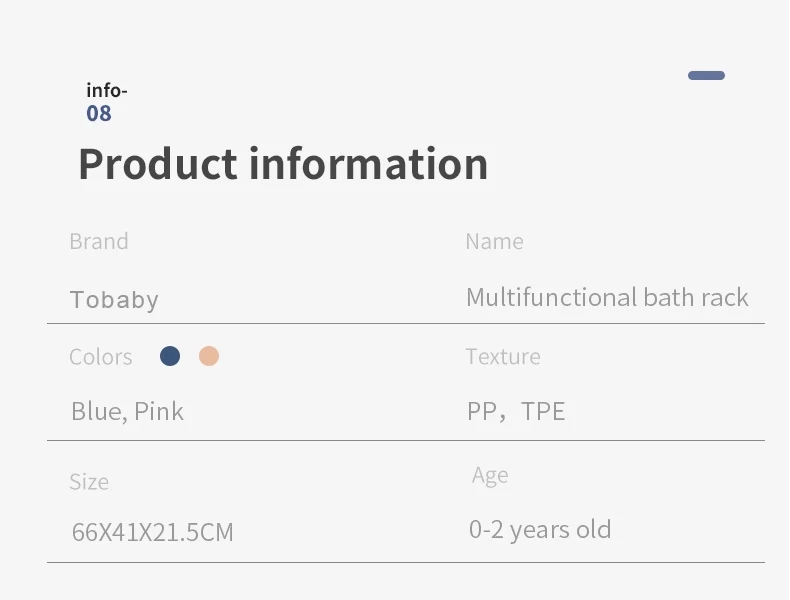
Task: Select the Tobaby brand value
Action: click(x=114, y=299)
